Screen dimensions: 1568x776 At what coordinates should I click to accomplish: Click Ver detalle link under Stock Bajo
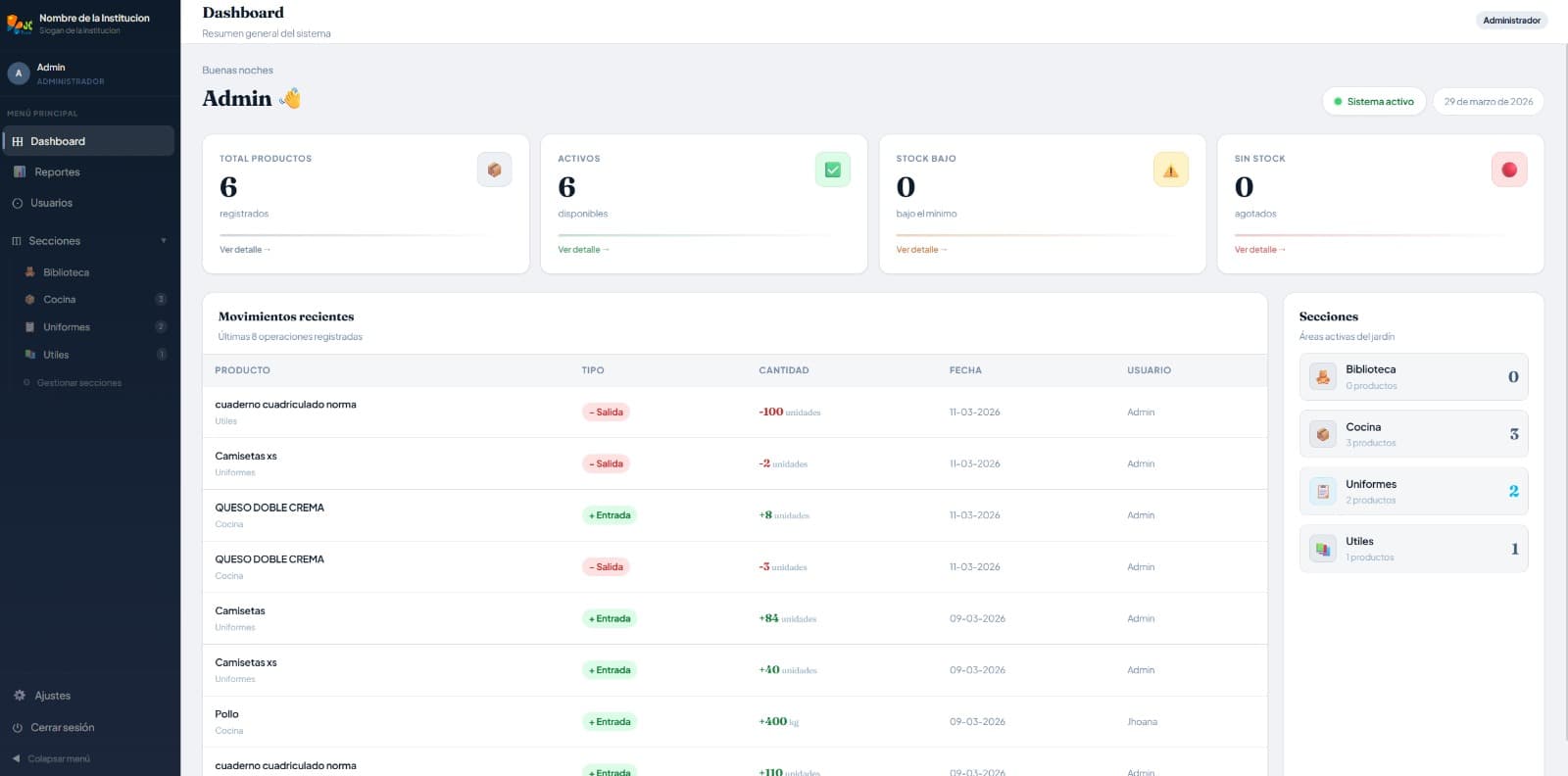(920, 250)
